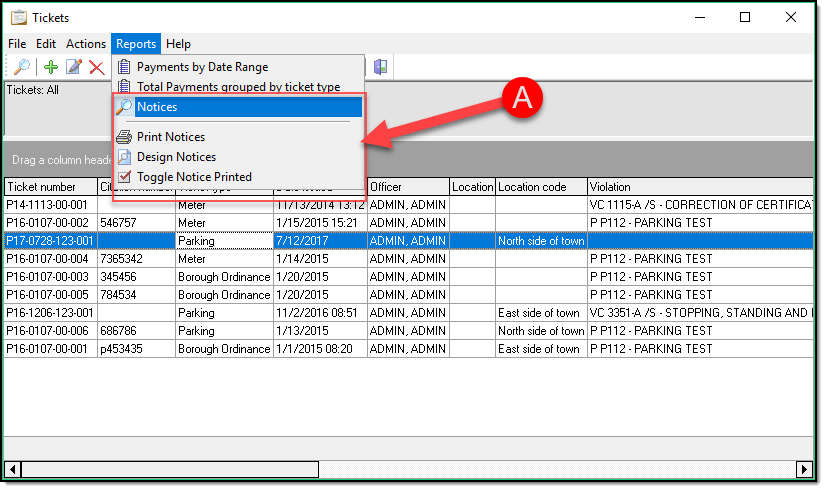This screenshot has height=490, width=825.
Task: Click the red X delete icon
Action: pos(97,67)
